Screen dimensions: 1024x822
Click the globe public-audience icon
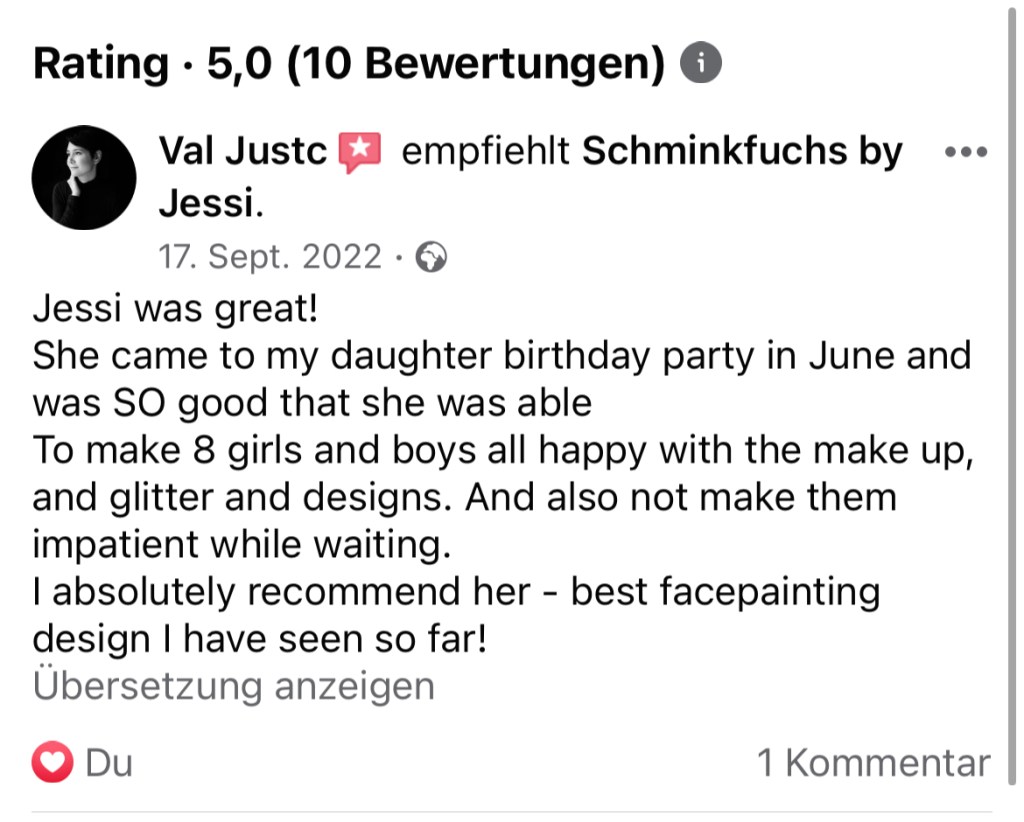431,258
